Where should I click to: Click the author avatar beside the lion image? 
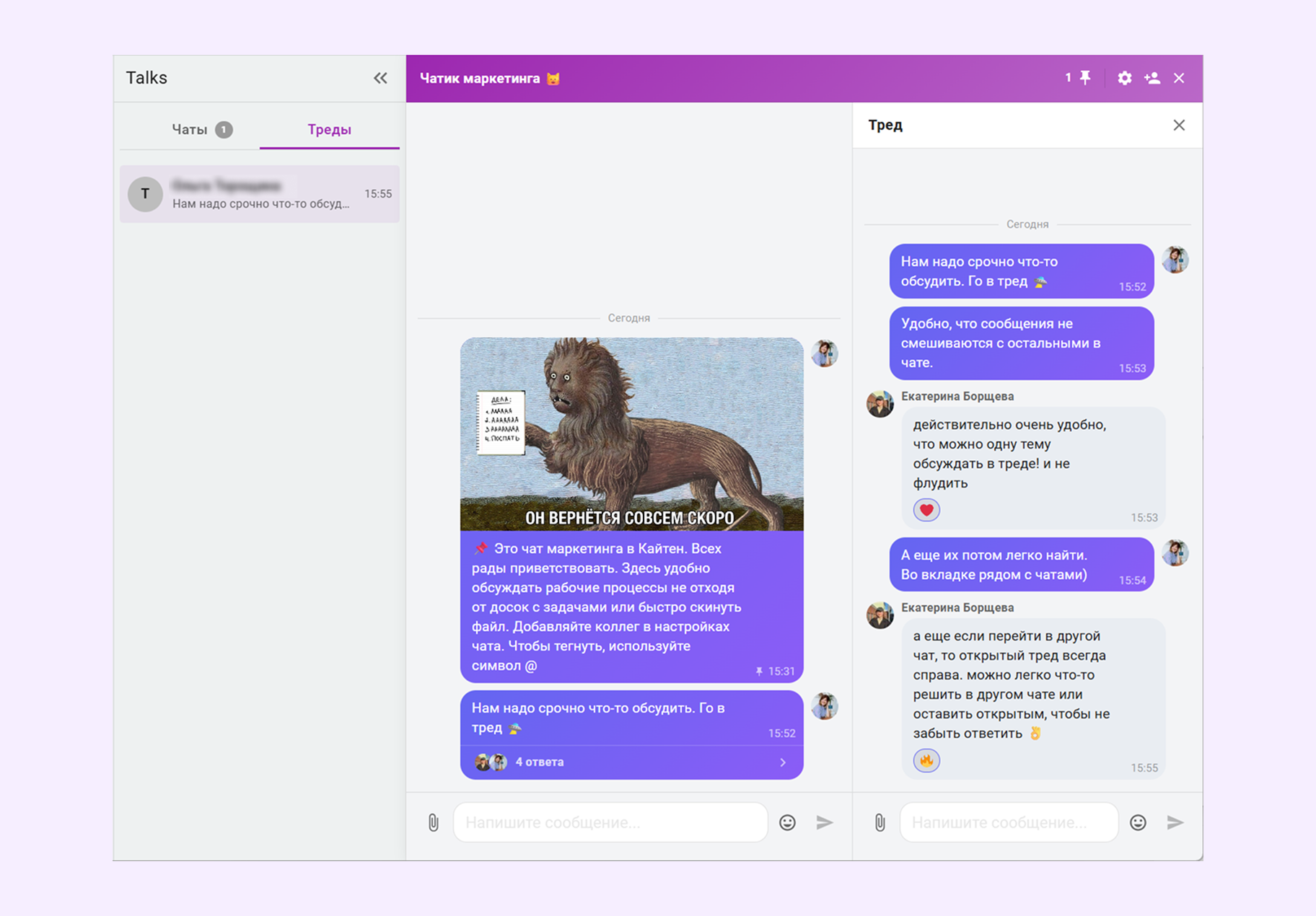[x=825, y=353]
